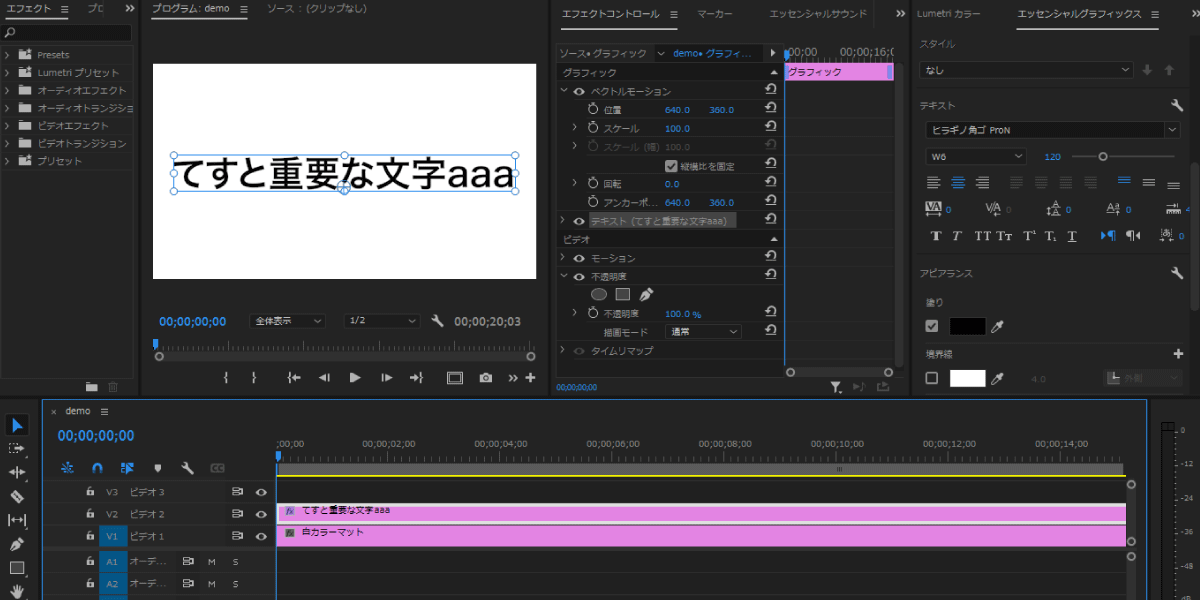Switch to the エッセンシャルサウンド tab
Viewport: 1200px width, 600px height.
click(x=818, y=14)
